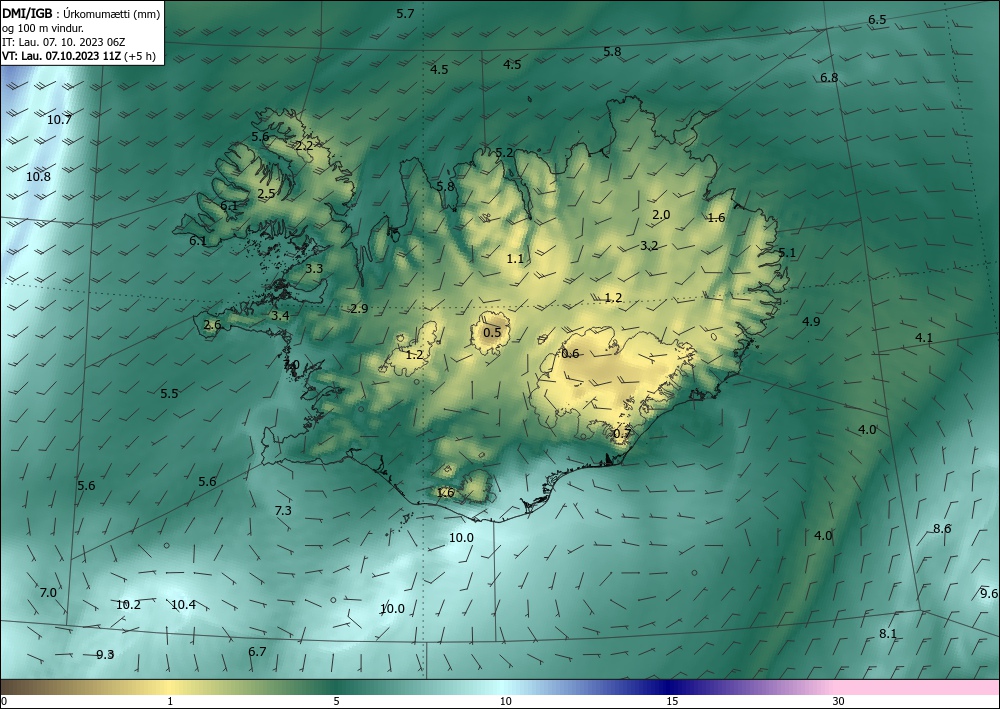Click the 3.3 value on the map
The width and height of the screenshot is (1000, 709).
click(x=314, y=269)
